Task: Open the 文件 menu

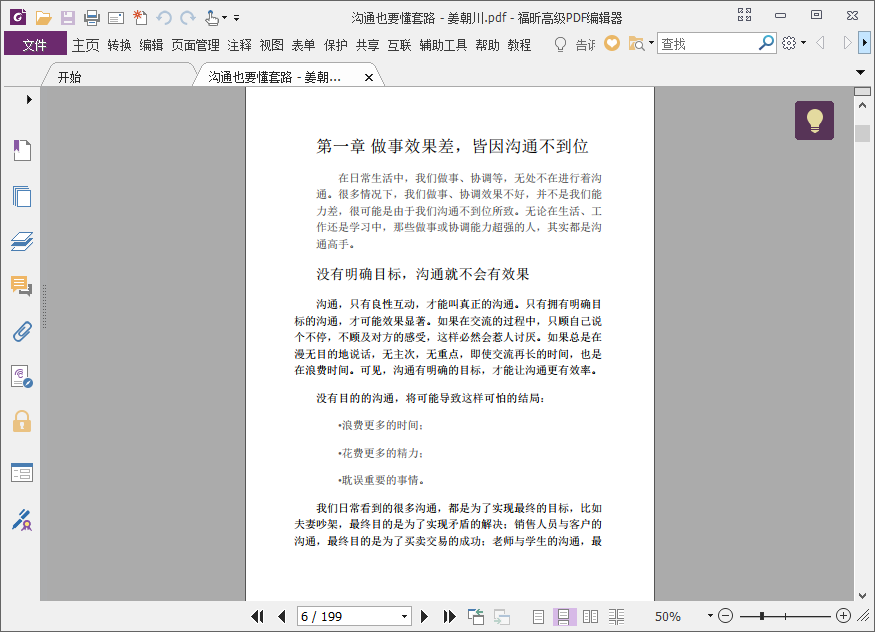Action: (x=35, y=45)
